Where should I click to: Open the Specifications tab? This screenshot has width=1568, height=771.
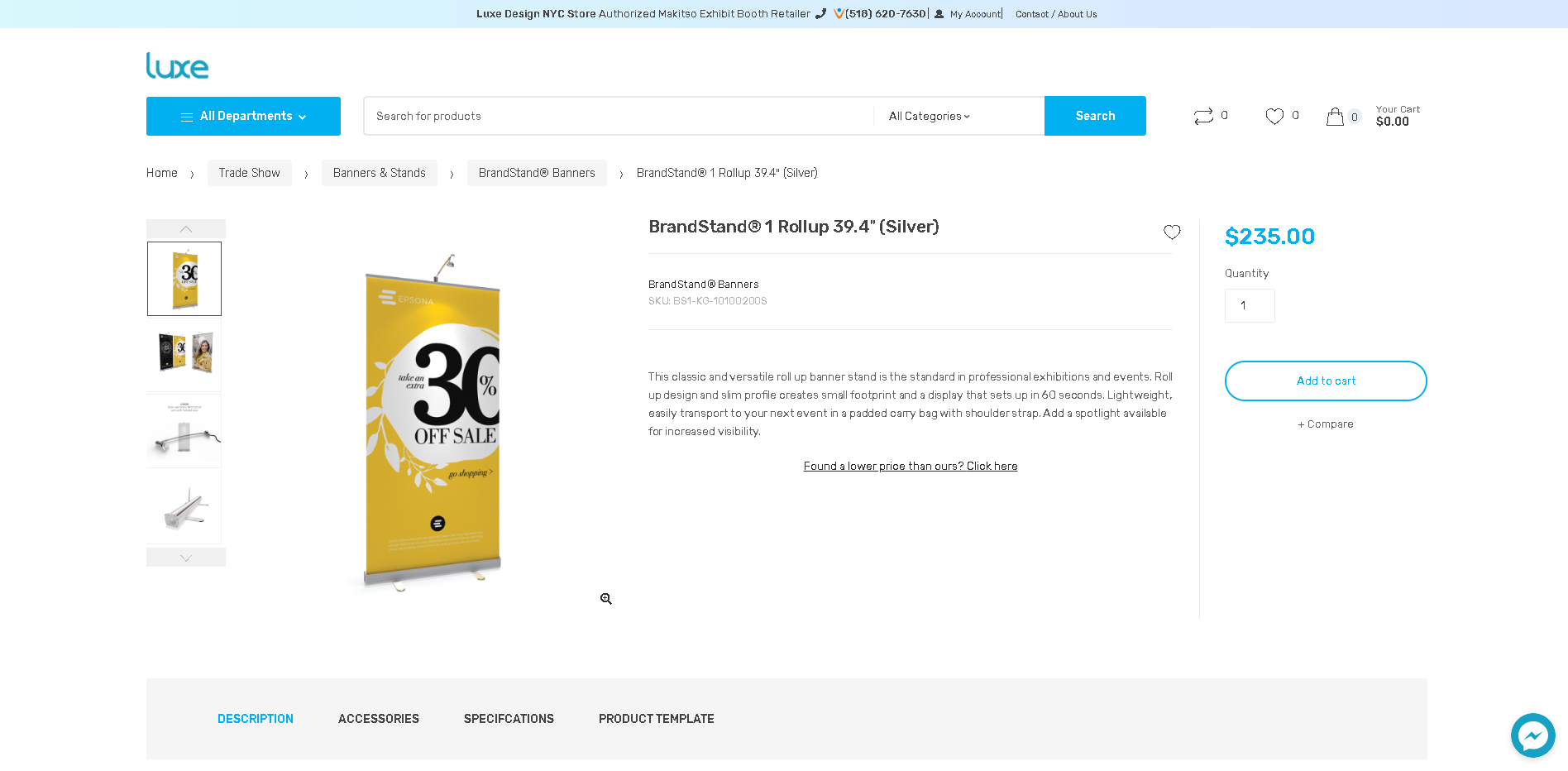(x=509, y=719)
